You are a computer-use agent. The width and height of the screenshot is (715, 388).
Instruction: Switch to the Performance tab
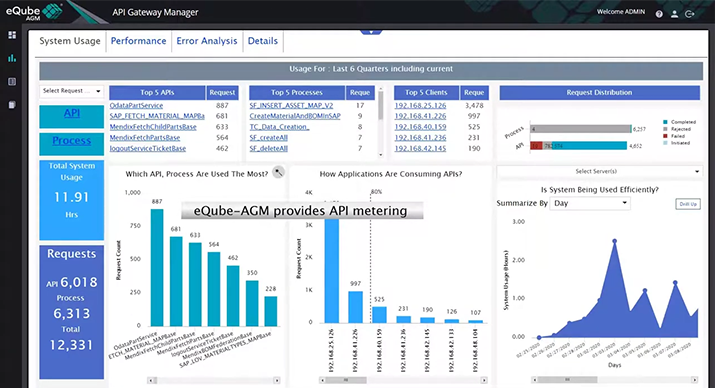[x=139, y=41]
